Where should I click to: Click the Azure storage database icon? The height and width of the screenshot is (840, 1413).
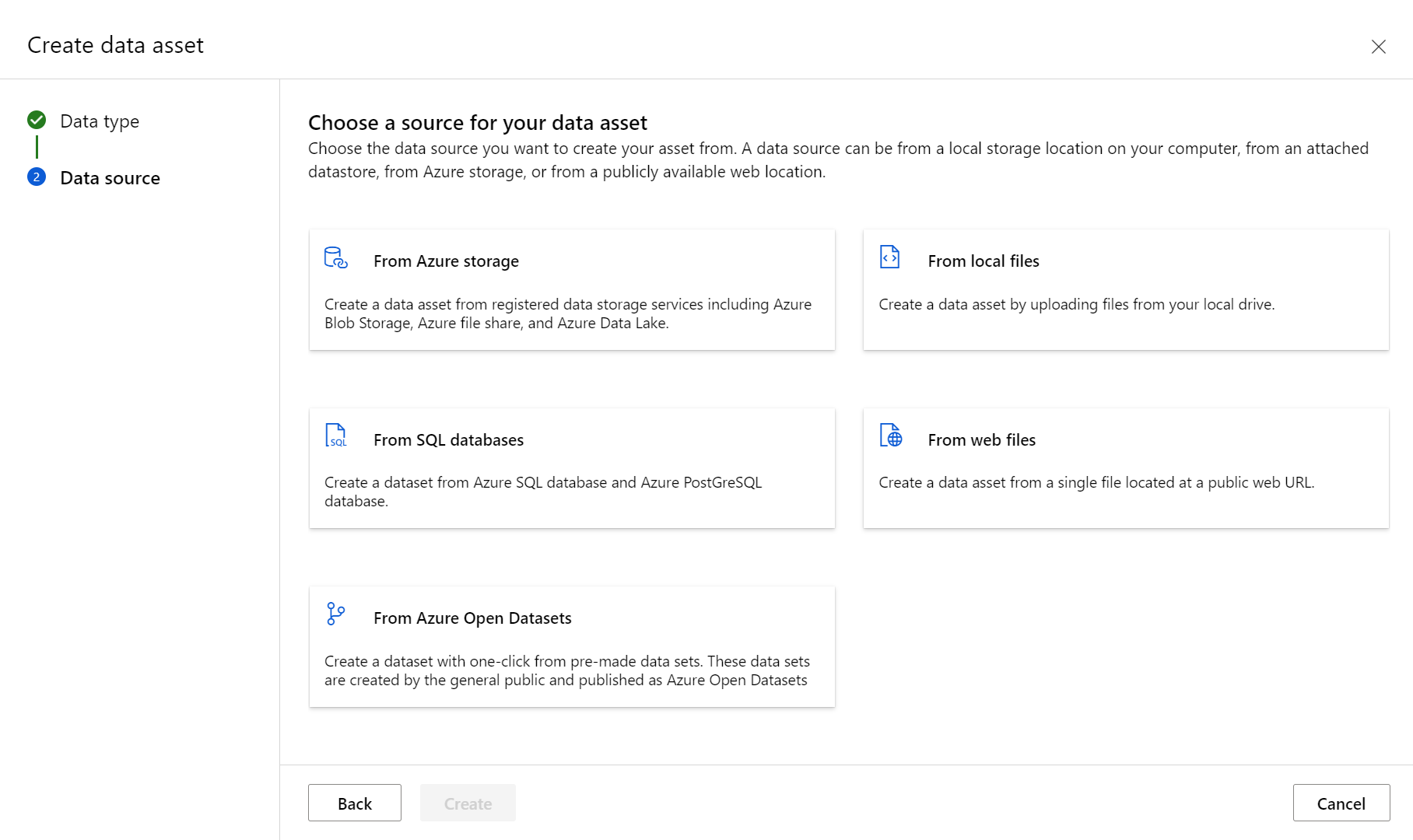click(x=335, y=257)
